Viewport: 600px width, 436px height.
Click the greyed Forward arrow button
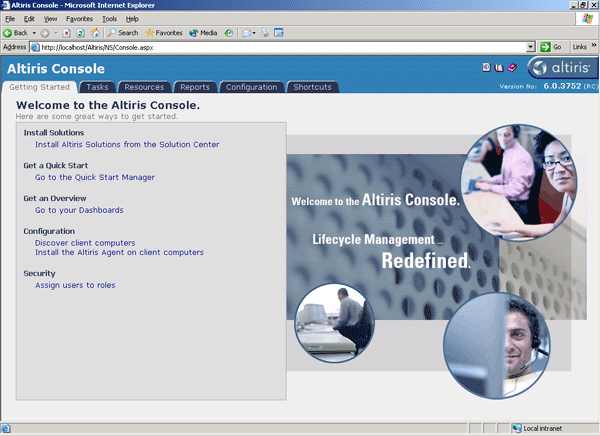pos(44,33)
